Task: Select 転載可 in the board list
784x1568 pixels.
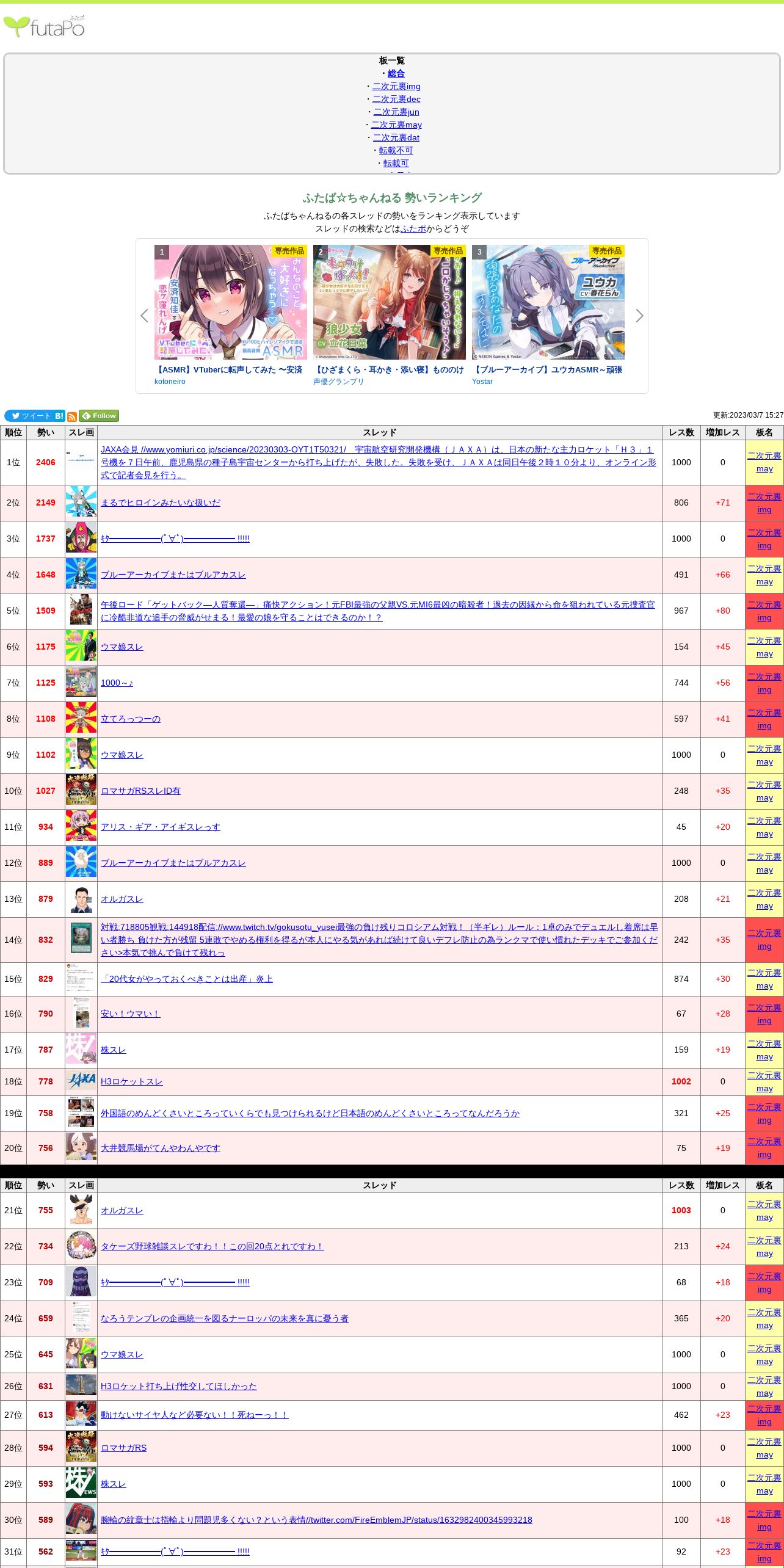Action: [x=396, y=163]
